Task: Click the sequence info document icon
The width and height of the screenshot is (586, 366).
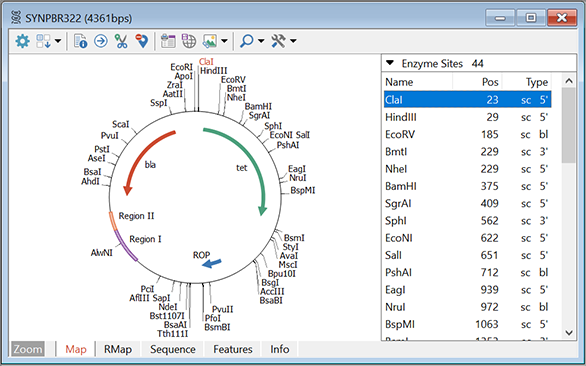Action: point(80,41)
